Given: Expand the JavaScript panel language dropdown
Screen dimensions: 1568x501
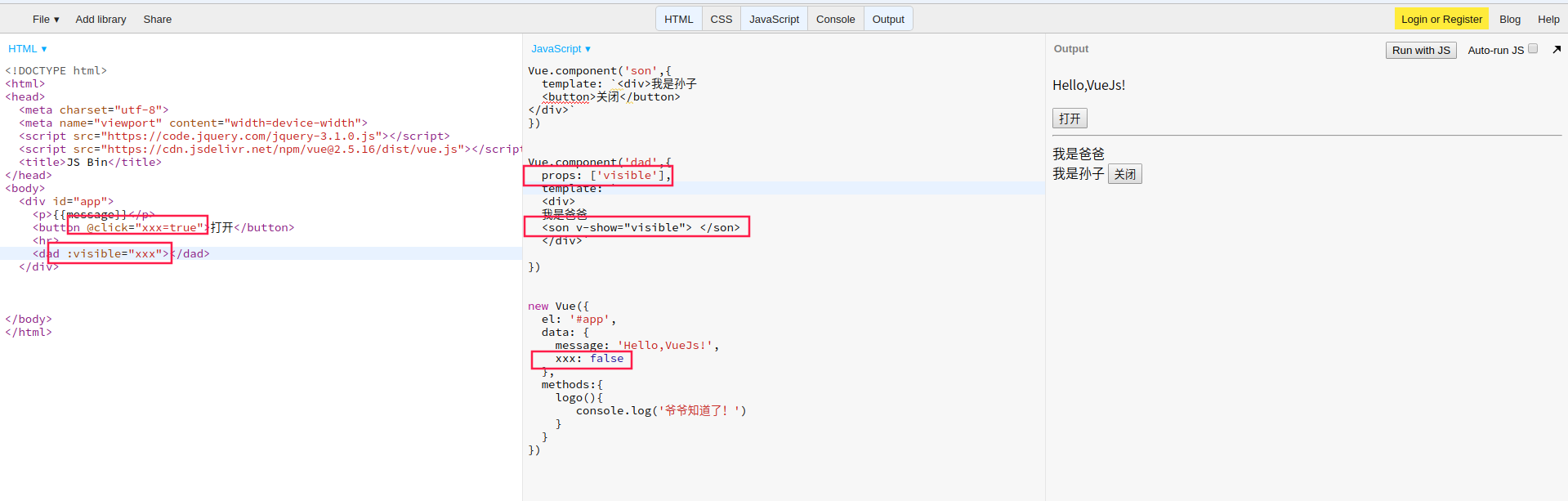Looking at the screenshot, I should (x=561, y=49).
